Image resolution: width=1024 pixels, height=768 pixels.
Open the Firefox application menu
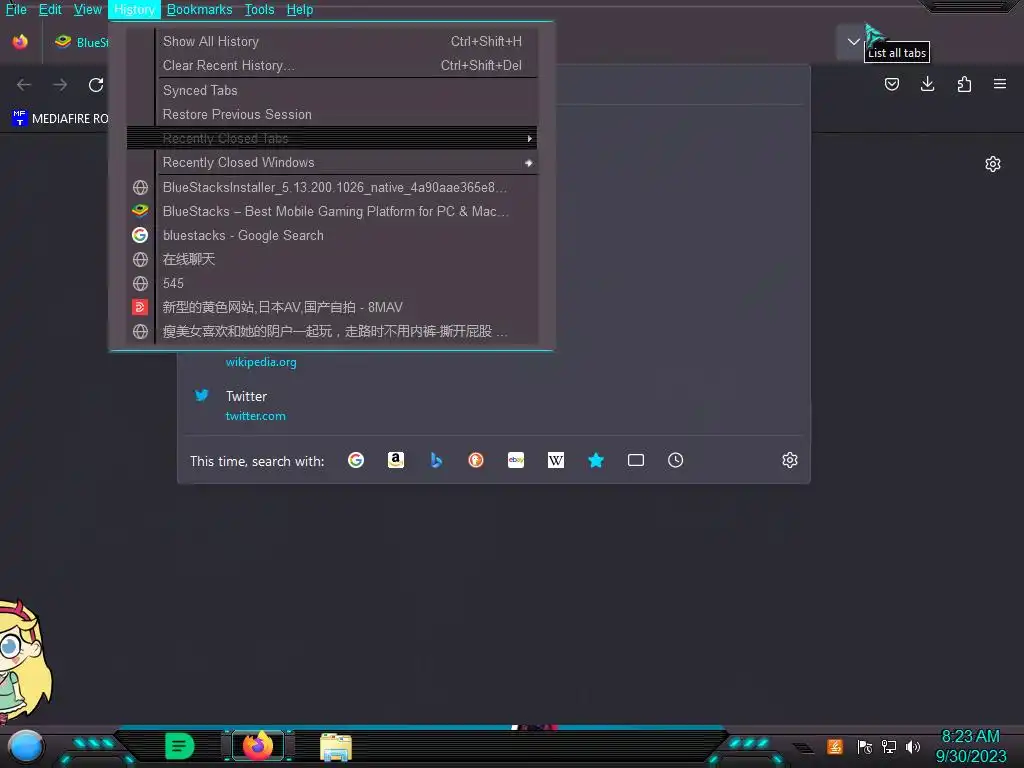click(x=1000, y=84)
